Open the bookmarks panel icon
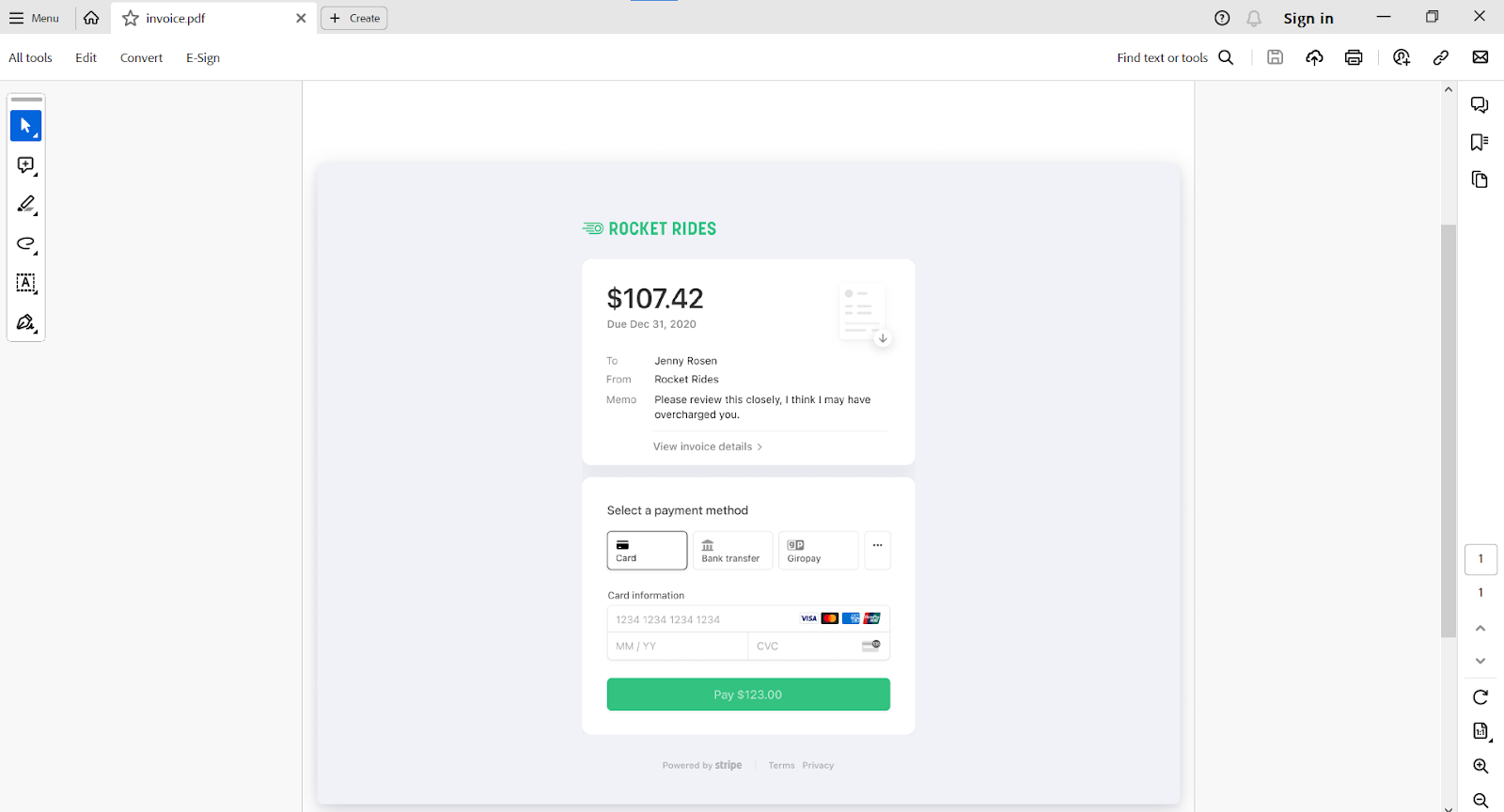 tap(1480, 142)
